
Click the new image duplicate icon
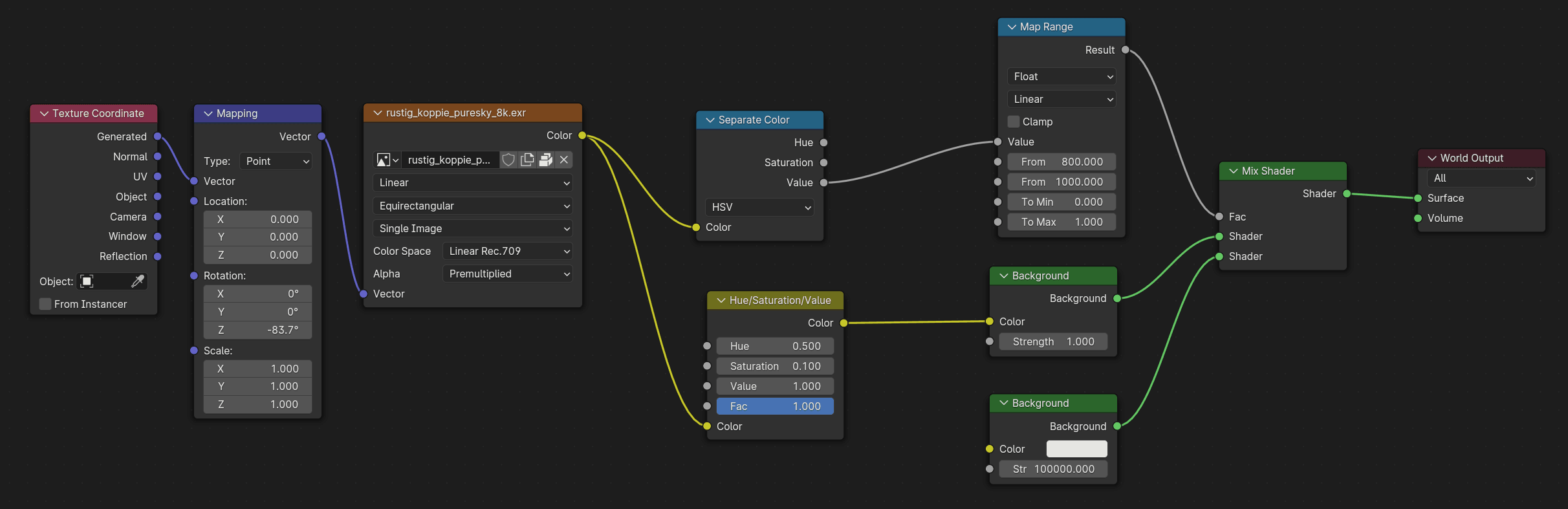(x=527, y=160)
